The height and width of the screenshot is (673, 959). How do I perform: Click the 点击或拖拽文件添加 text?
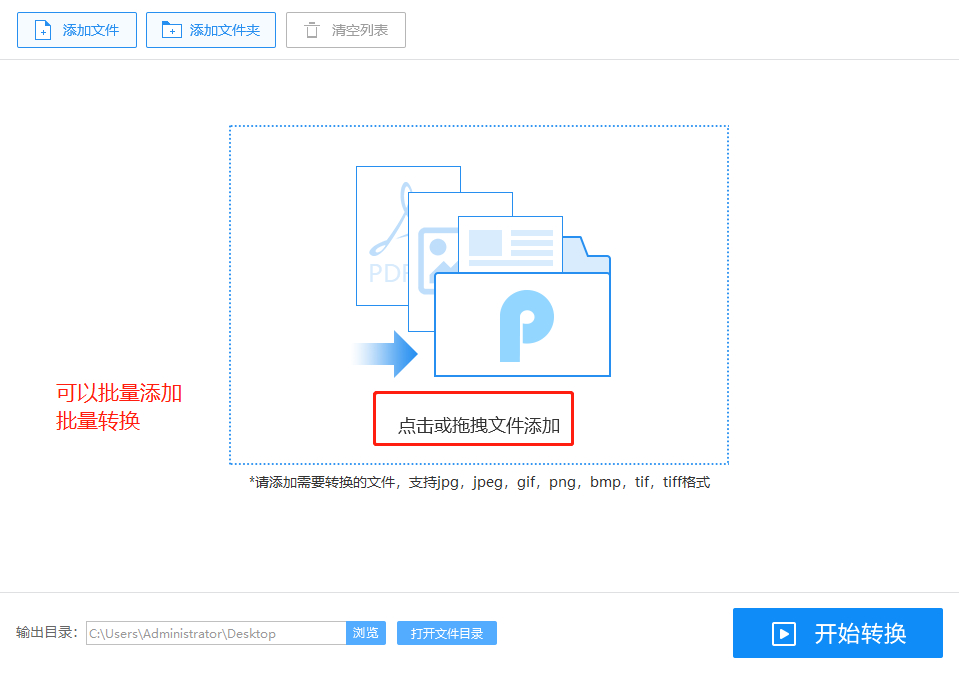[479, 425]
